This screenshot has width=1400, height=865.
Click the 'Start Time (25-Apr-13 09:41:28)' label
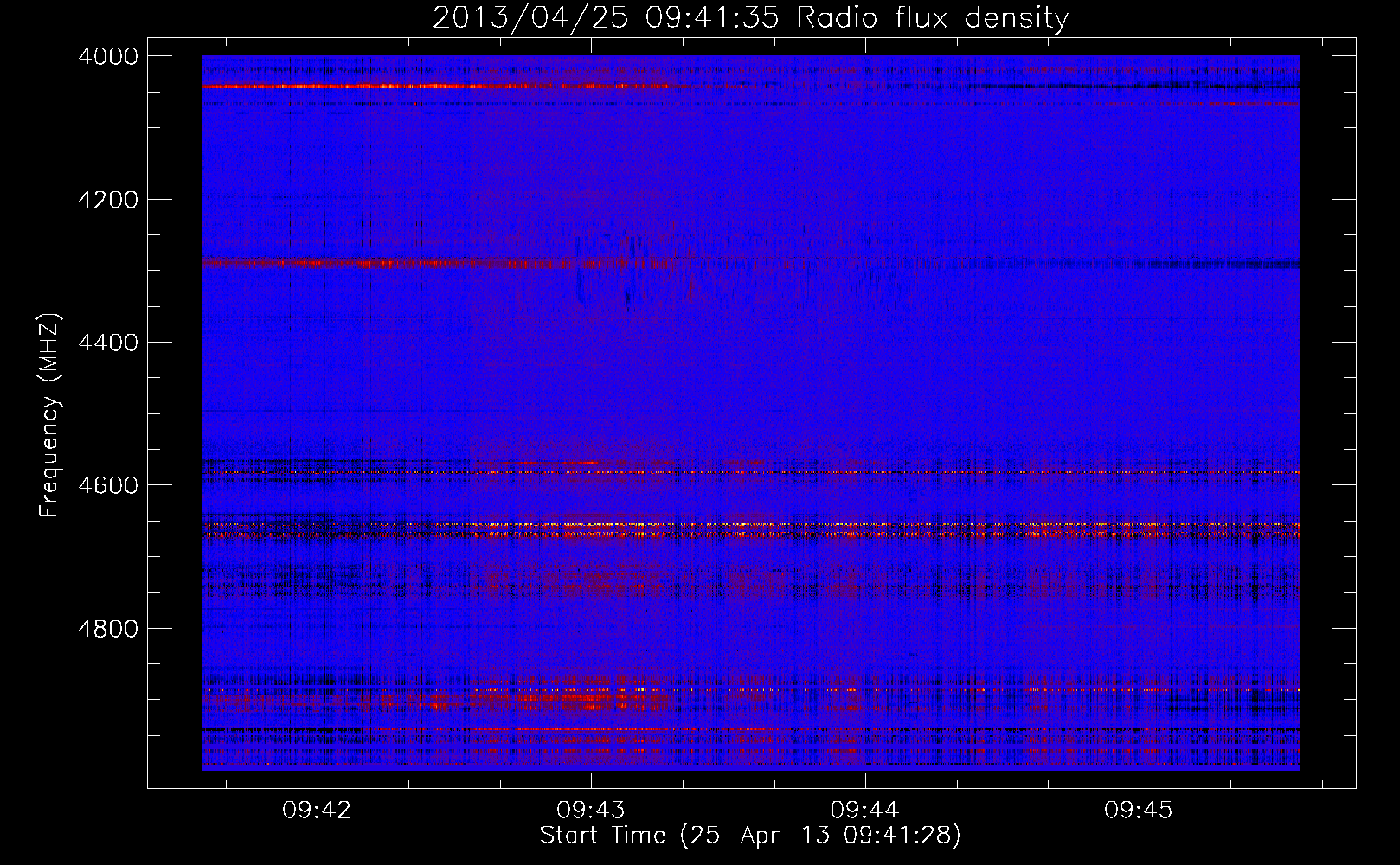pos(750,836)
